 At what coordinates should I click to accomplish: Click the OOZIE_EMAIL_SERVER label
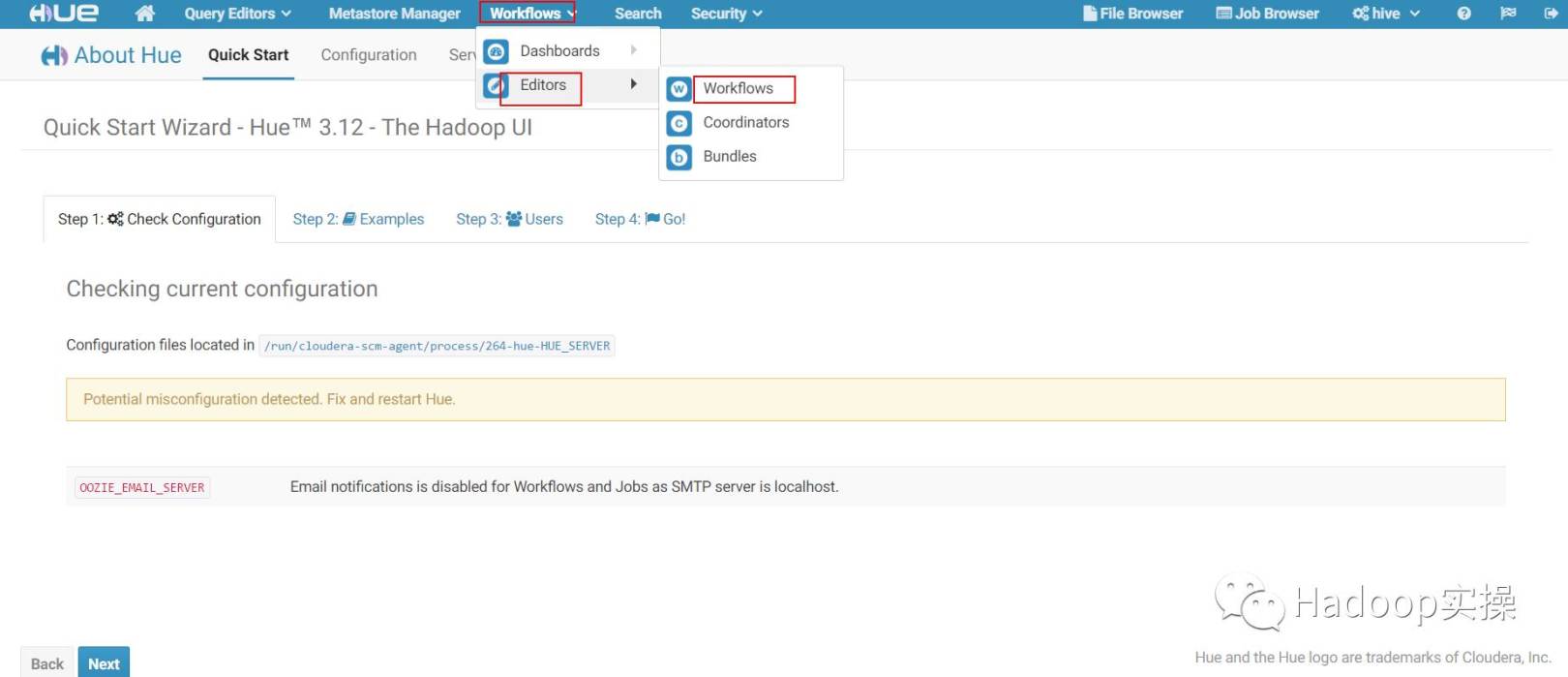(x=142, y=487)
